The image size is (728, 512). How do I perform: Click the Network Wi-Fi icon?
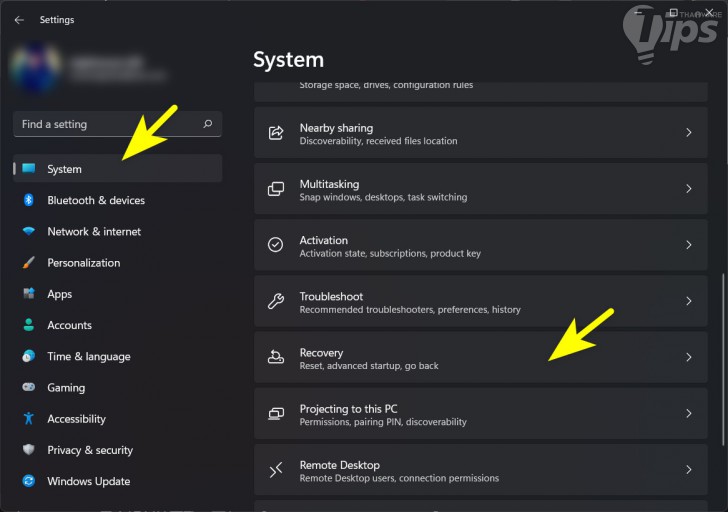point(29,231)
